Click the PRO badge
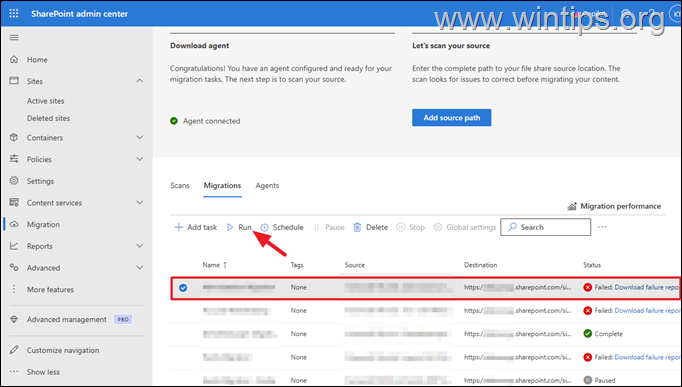 click(x=123, y=320)
